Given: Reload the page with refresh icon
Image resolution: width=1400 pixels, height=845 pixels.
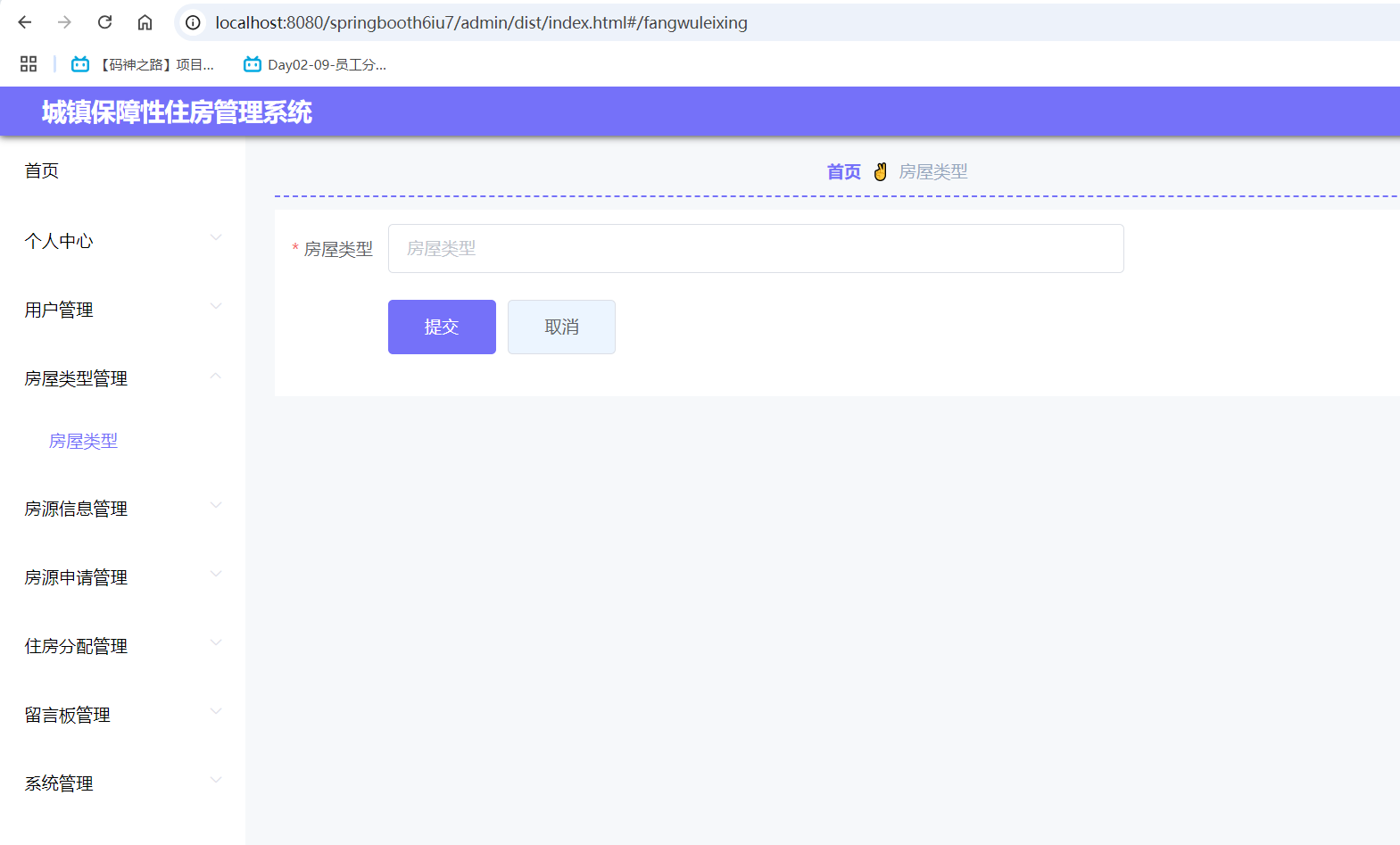Looking at the screenshot, I should (104, 22).
